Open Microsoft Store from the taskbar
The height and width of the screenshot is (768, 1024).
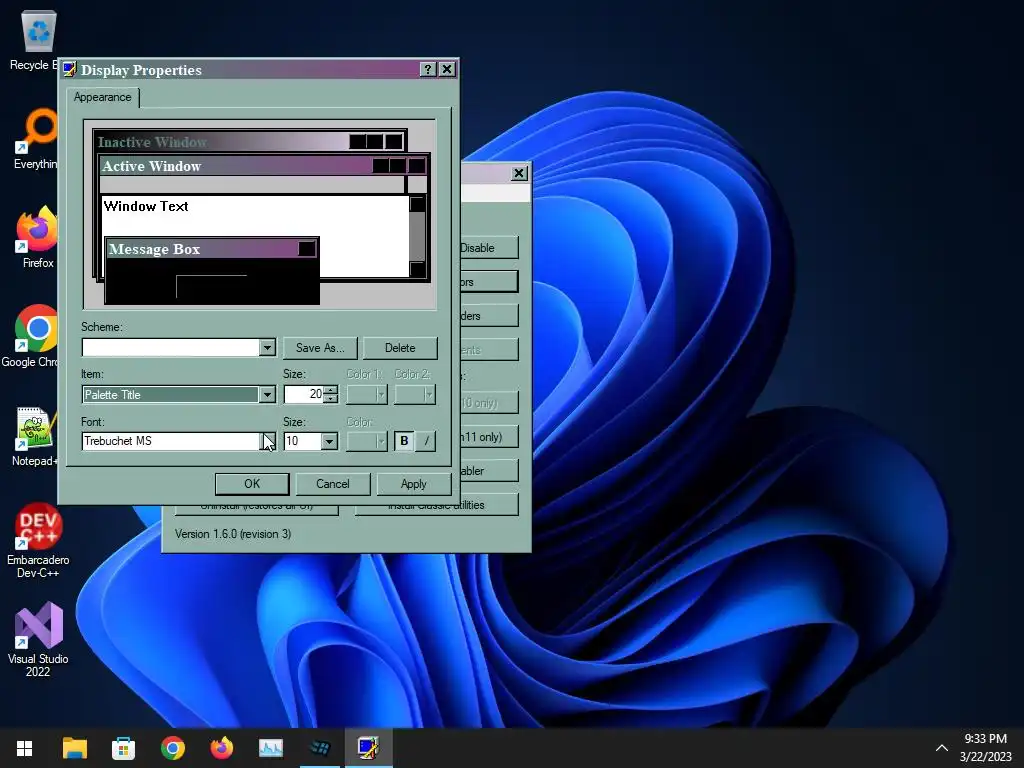point(123,748)
